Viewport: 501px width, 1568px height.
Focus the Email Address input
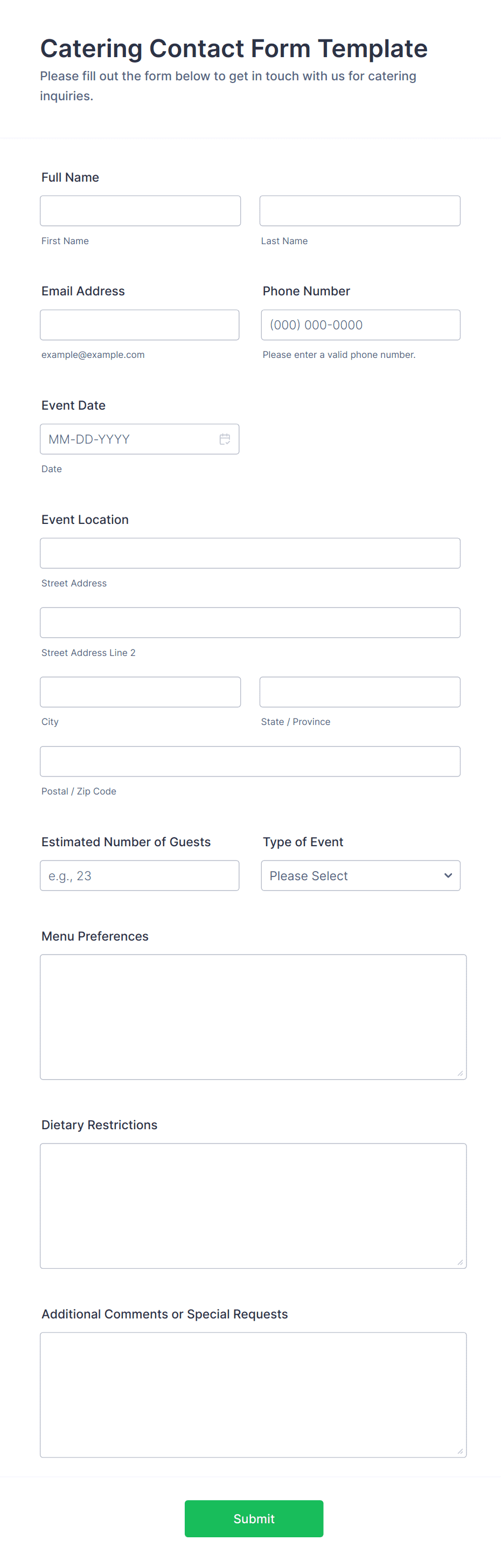140,324
